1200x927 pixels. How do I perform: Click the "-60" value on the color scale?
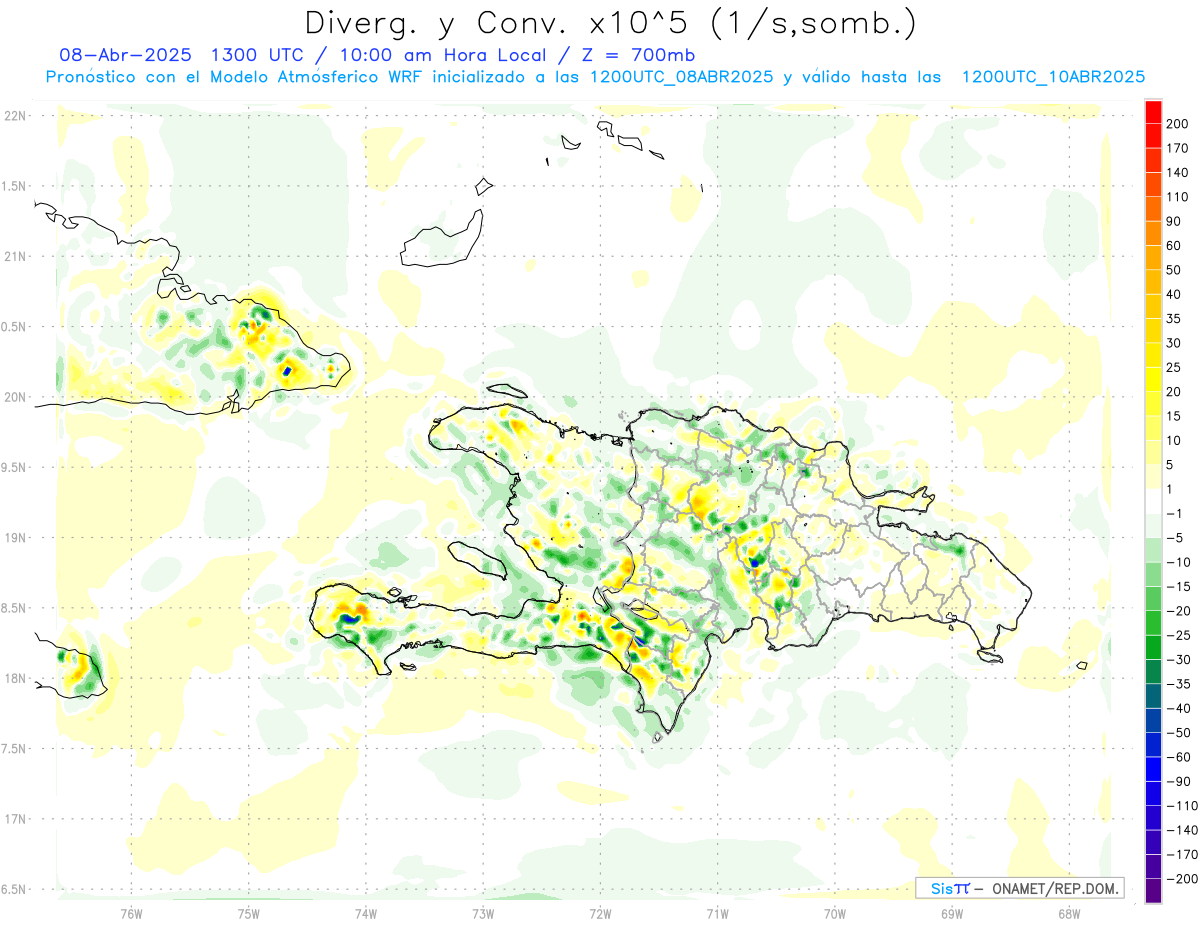[1178, 757]
